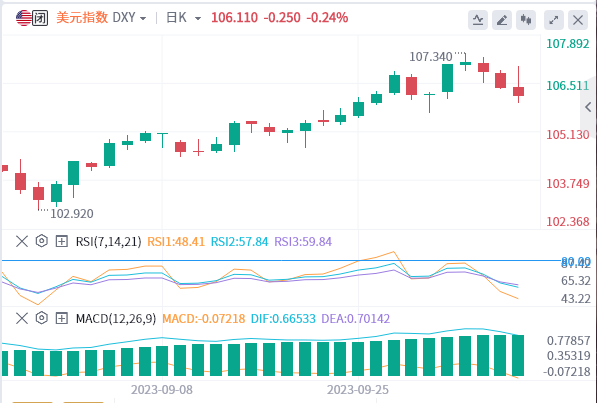The height and width of the screenshot is (403, 597).
Task: Select the 107.340 high price candlestick
Action: (465, 62)
